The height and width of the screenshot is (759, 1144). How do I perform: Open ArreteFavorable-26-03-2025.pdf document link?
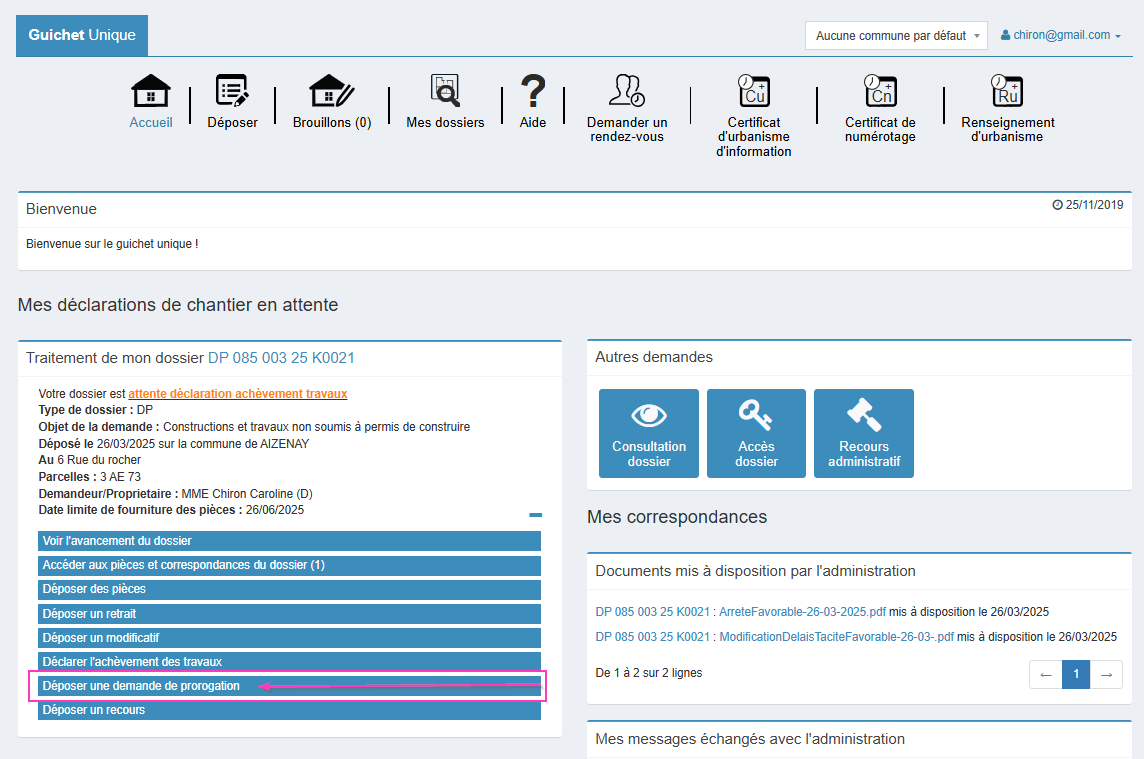click(x=802, y=612)
